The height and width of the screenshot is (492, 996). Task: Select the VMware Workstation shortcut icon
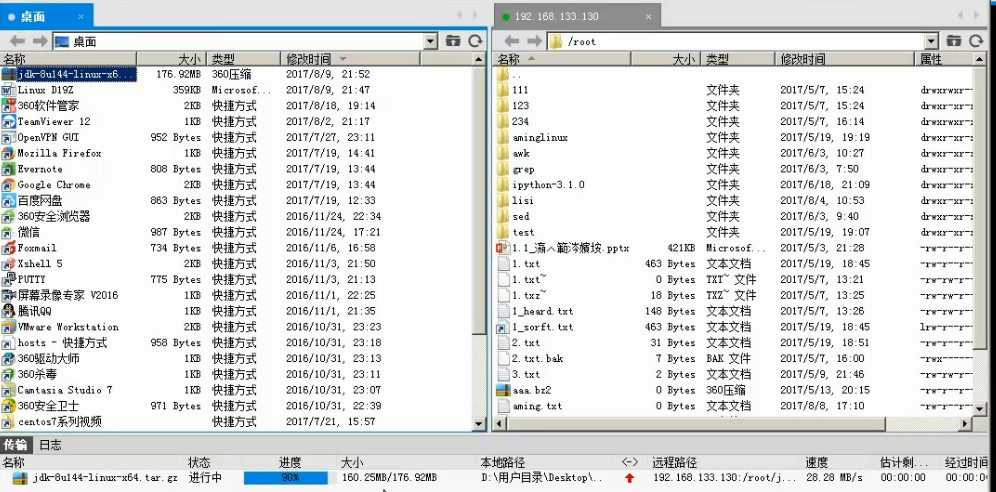click(x=8, y=327)
